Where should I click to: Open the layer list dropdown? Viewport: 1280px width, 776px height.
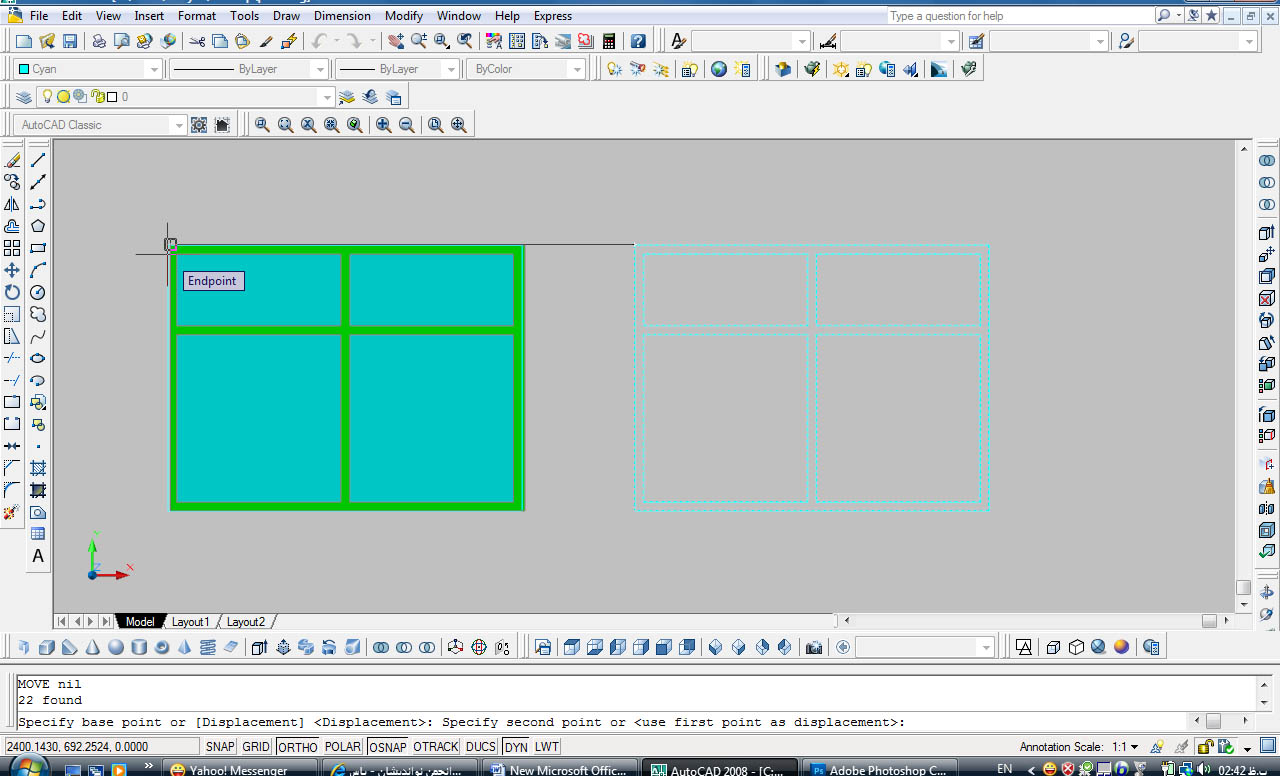click(325, 97)
